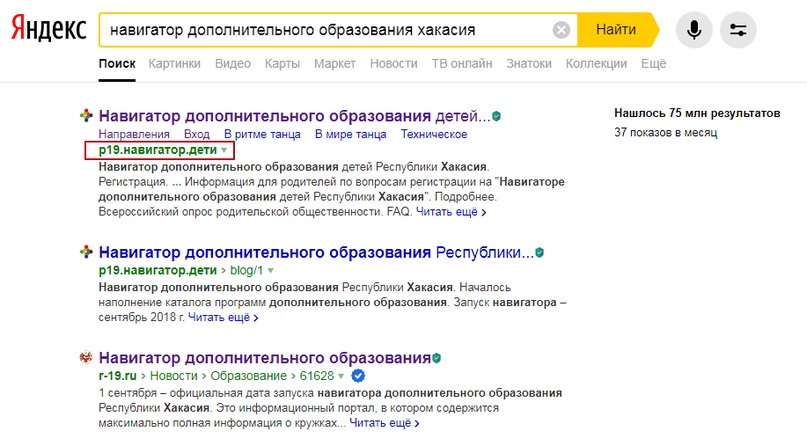
Task: Expand dropdown arrow next to first р19.навигатор.дети
Action: click(224, 150)
